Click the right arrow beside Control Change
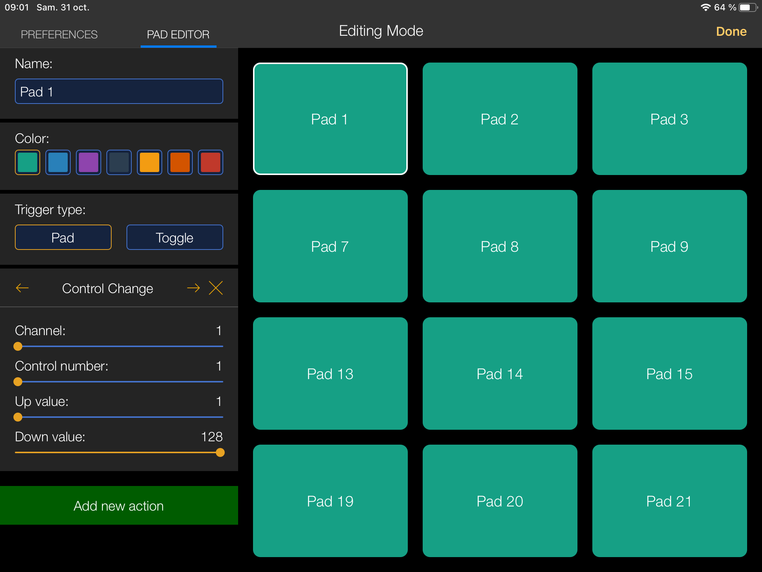This screenshot has height=572, width=762. pos(193,288)
